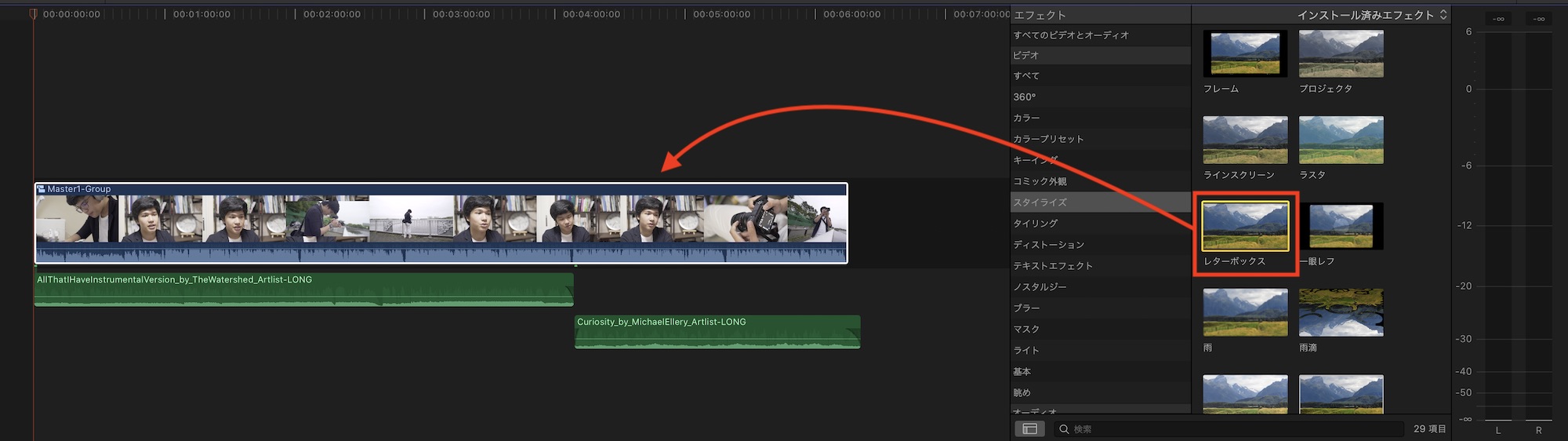
Task: Select the 雨 effect thumbnail
Action: (x=1245, y=312)
